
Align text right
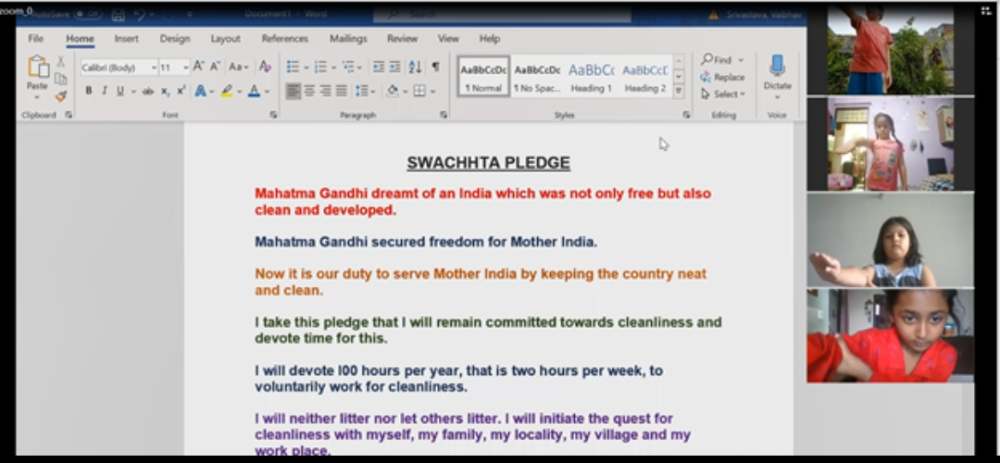(325, 91)
